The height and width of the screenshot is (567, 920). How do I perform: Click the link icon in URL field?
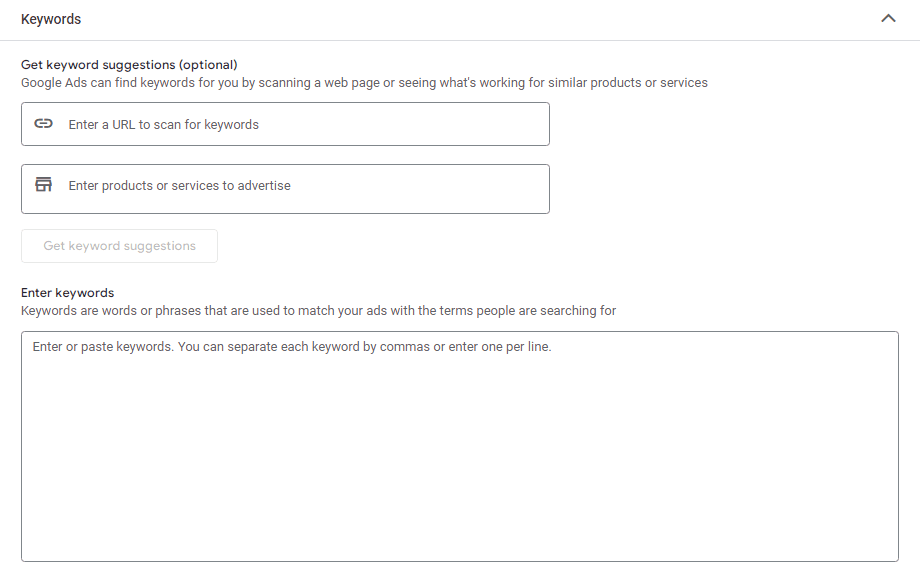click(43, 124)
